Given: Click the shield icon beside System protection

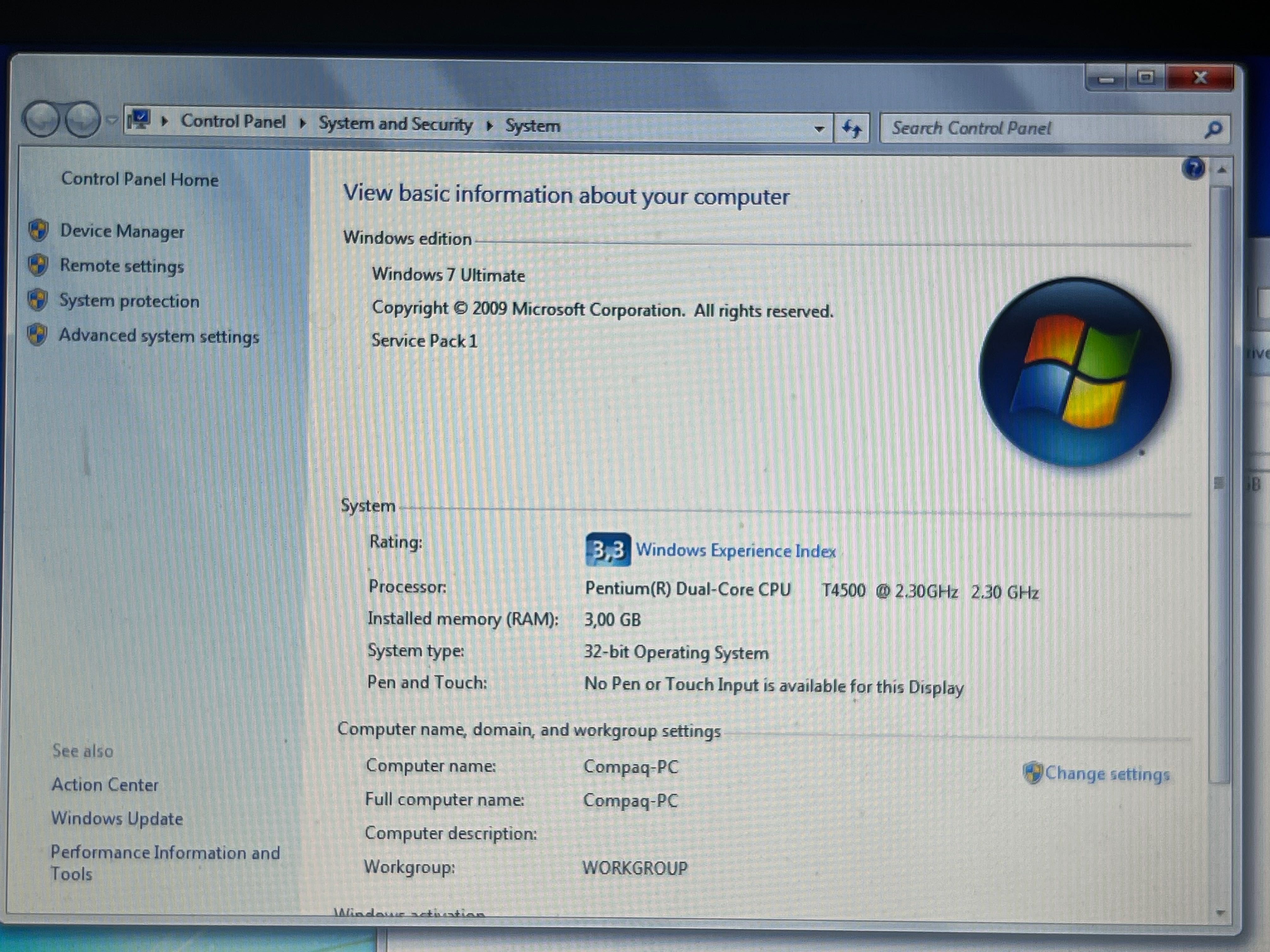Looking at the screenshot, I should pos(37,300).
